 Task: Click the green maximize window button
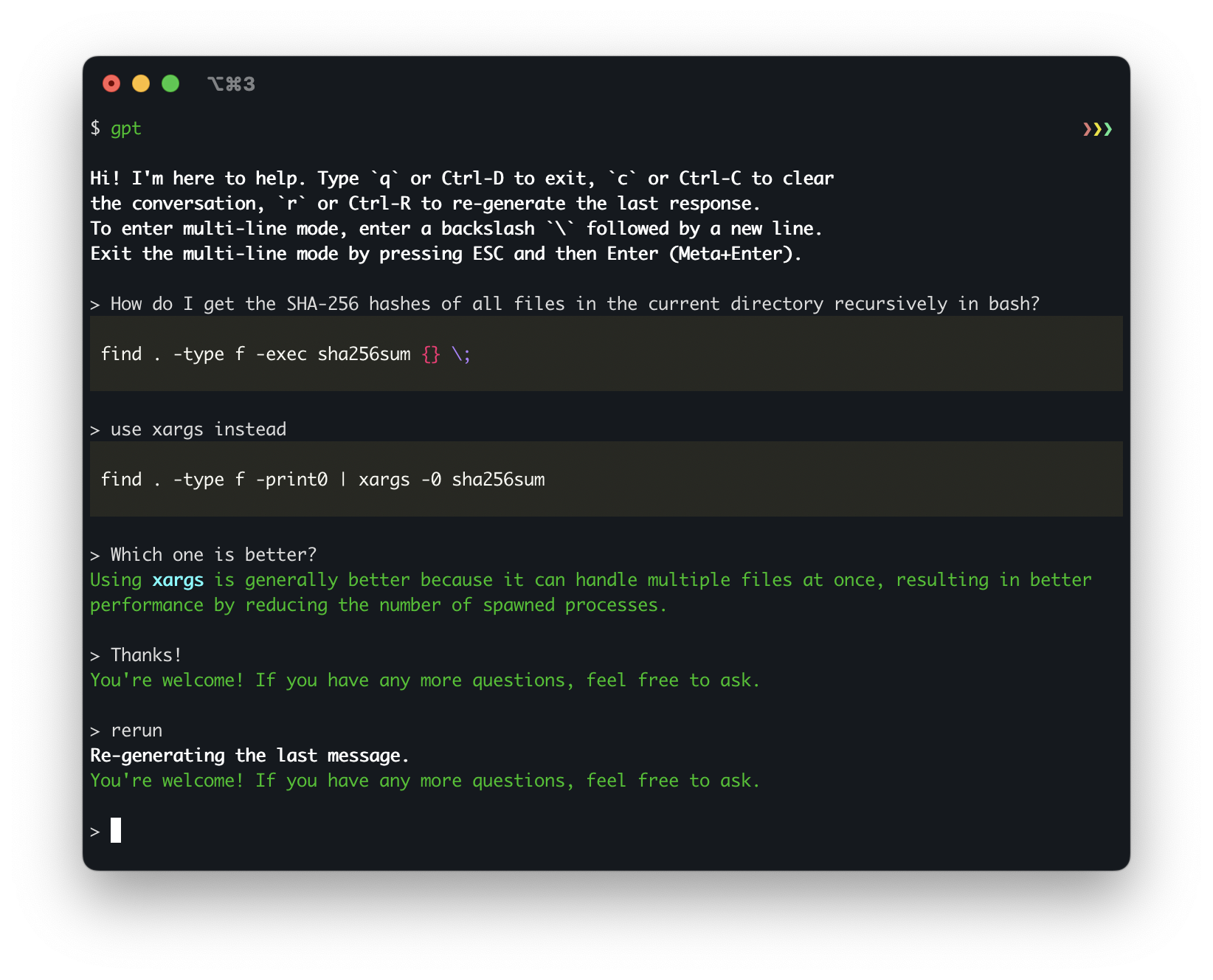[170, 83]
